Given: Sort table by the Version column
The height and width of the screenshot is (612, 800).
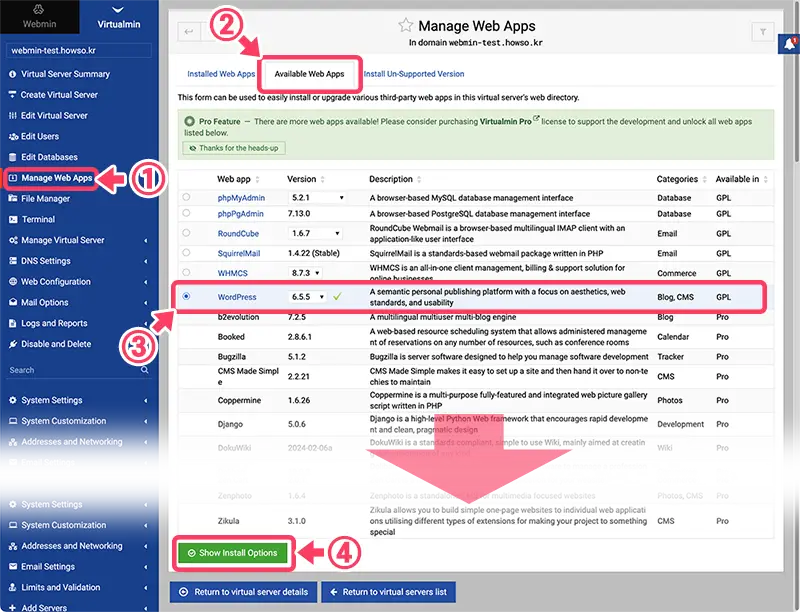Looking at the screenshot, I should tap(306, 180).
